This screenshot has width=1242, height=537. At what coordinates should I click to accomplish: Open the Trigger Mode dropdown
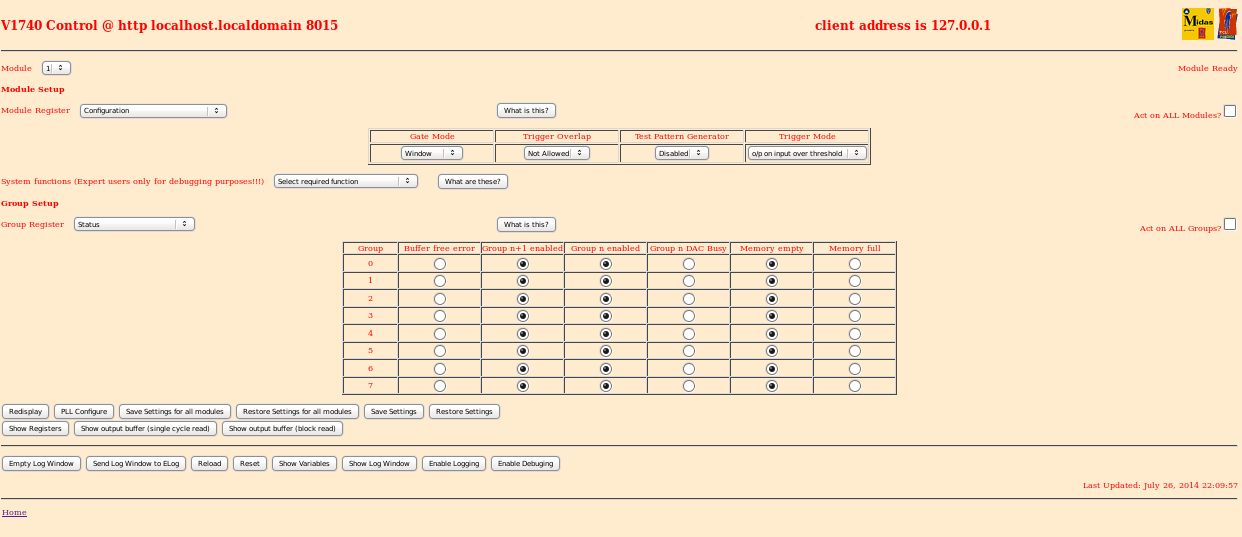(x=807, y=153)
